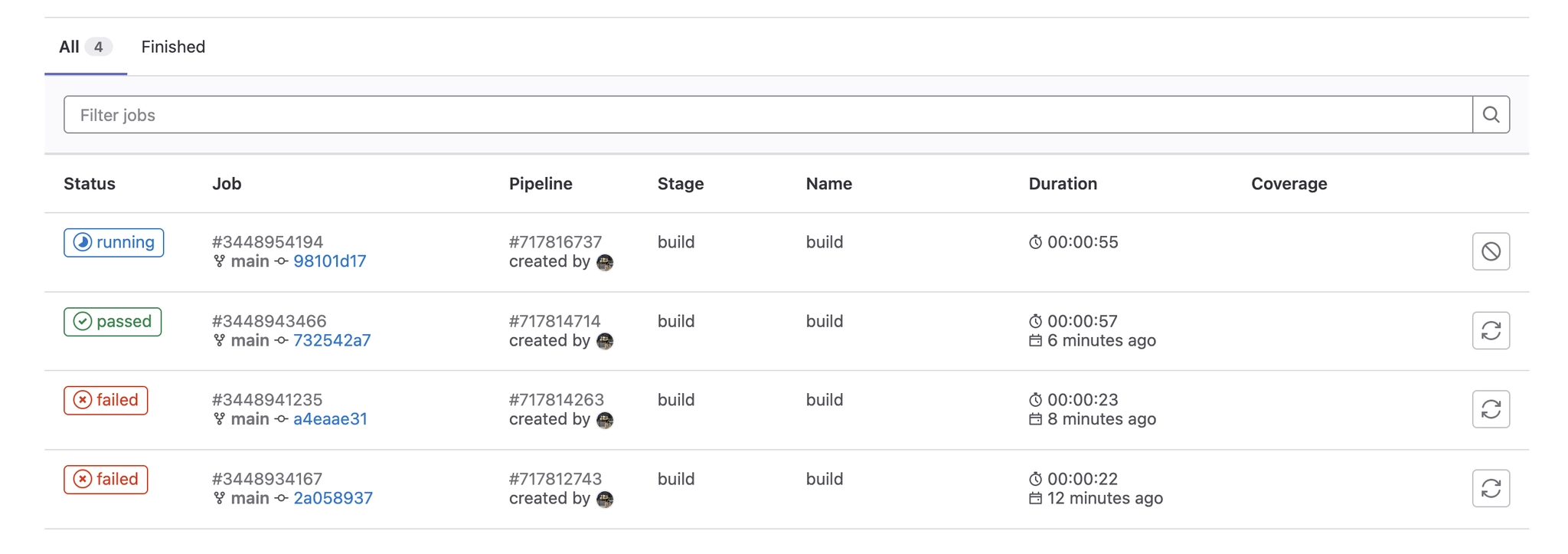The height and width of the screenshot is (554, 1568).
Task: Click creator avatar for pipeline #717814263
Action: (x=605, y=420)
